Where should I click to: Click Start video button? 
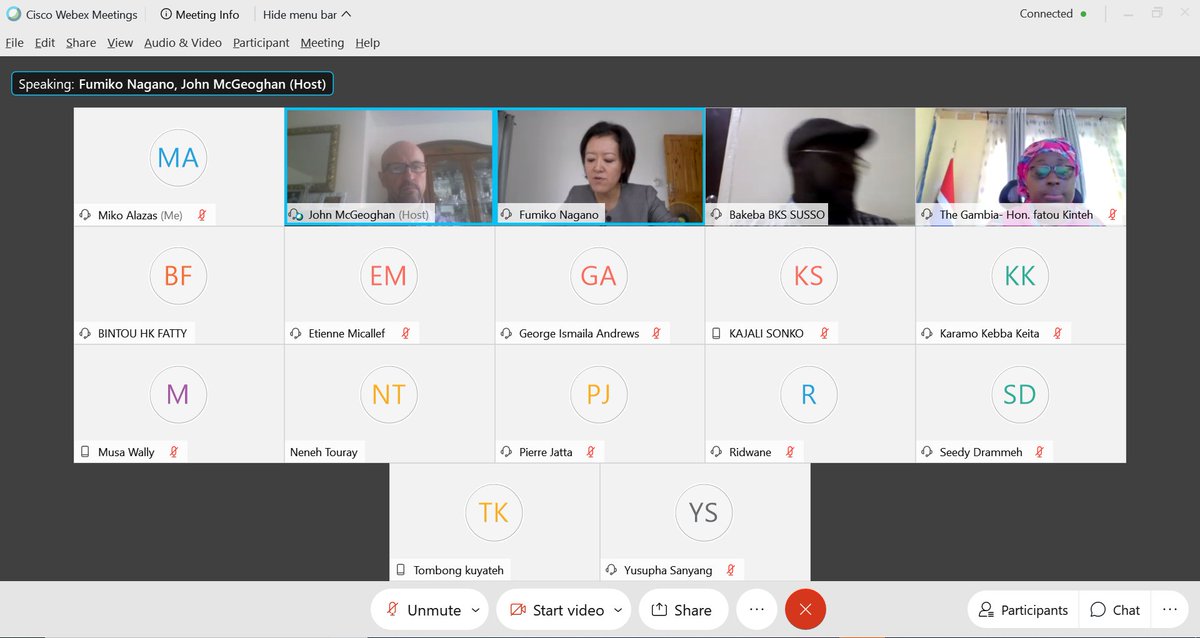point(557,610)
